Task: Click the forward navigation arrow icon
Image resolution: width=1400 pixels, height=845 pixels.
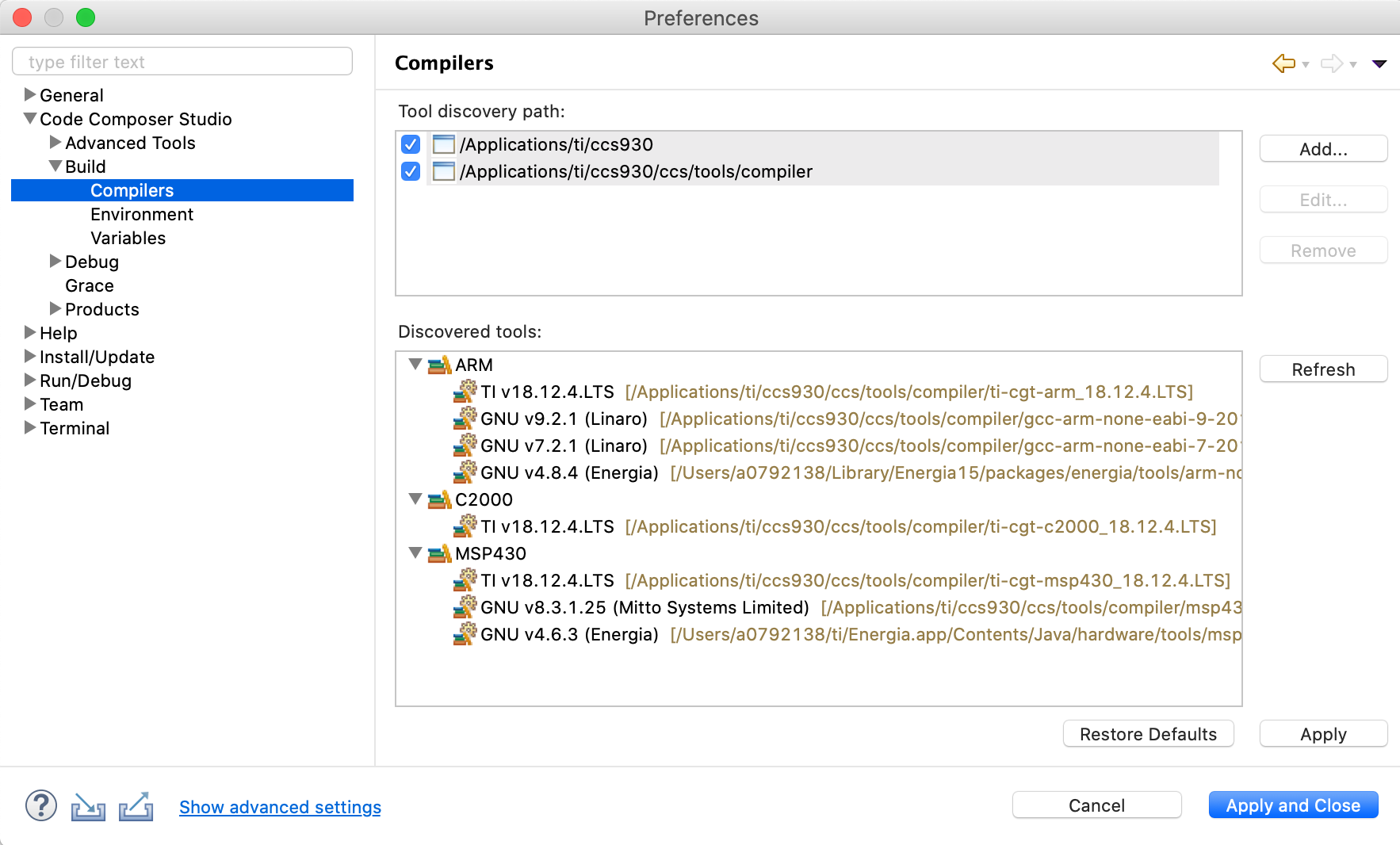Action: tap(1332, 63)
